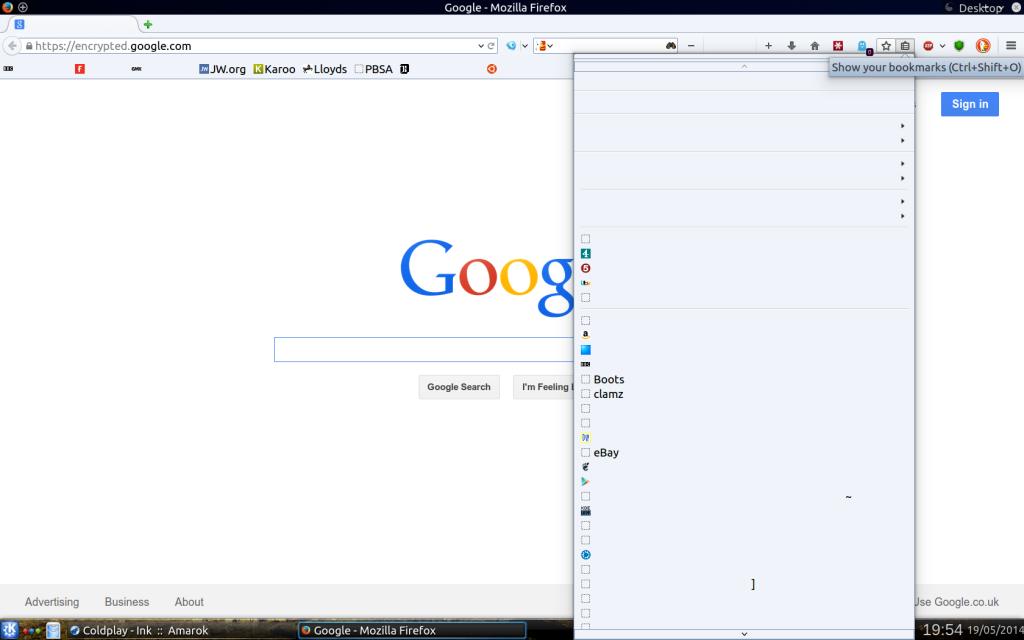Click the Sign in button
The height and width of the screenshot is (640, 1024).
click(969, 104)
